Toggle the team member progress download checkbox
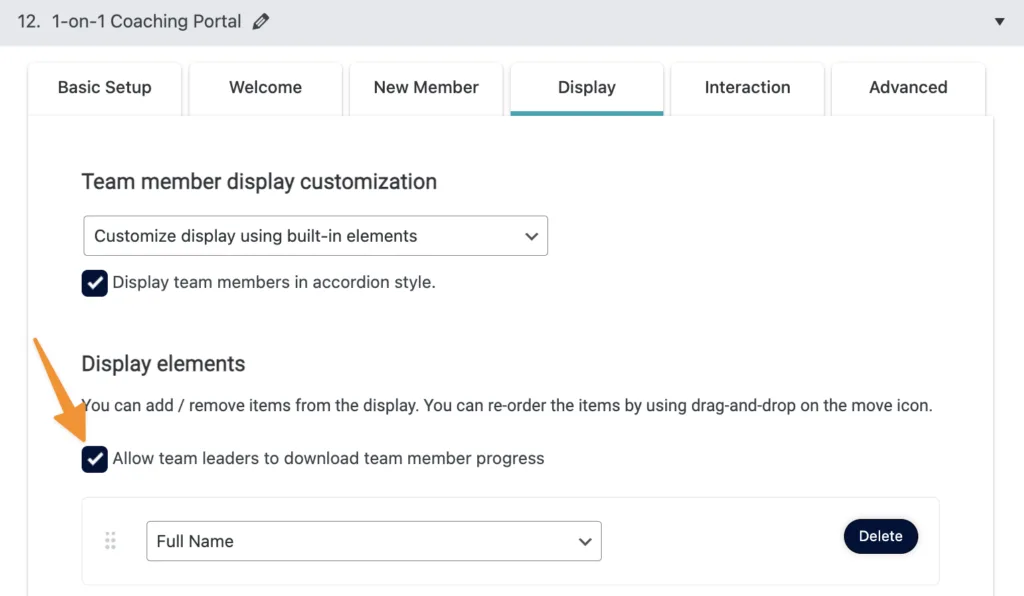The image size is (1024, 596). tap(95, 459)
